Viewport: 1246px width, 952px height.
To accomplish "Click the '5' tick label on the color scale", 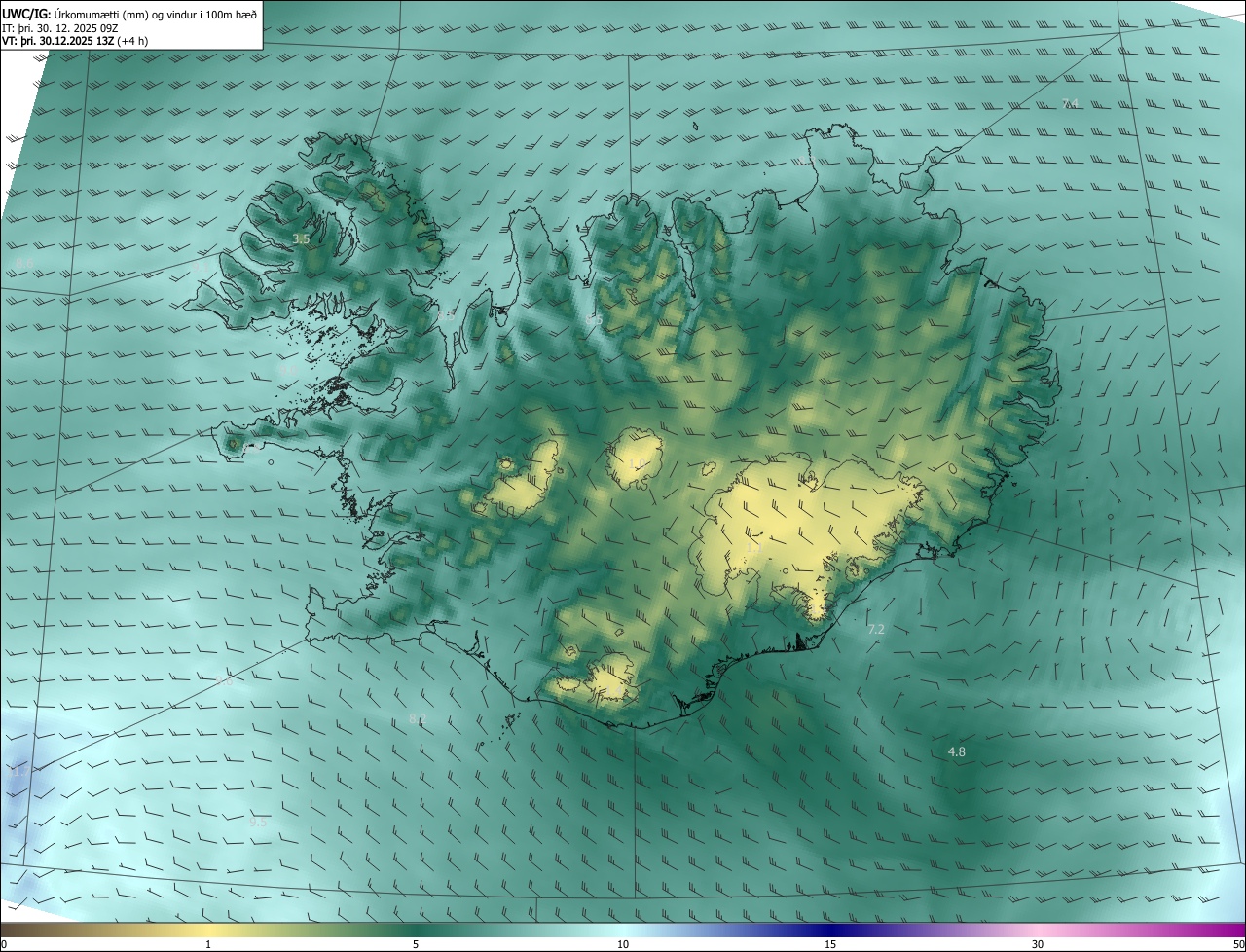I will pos(416,944).
